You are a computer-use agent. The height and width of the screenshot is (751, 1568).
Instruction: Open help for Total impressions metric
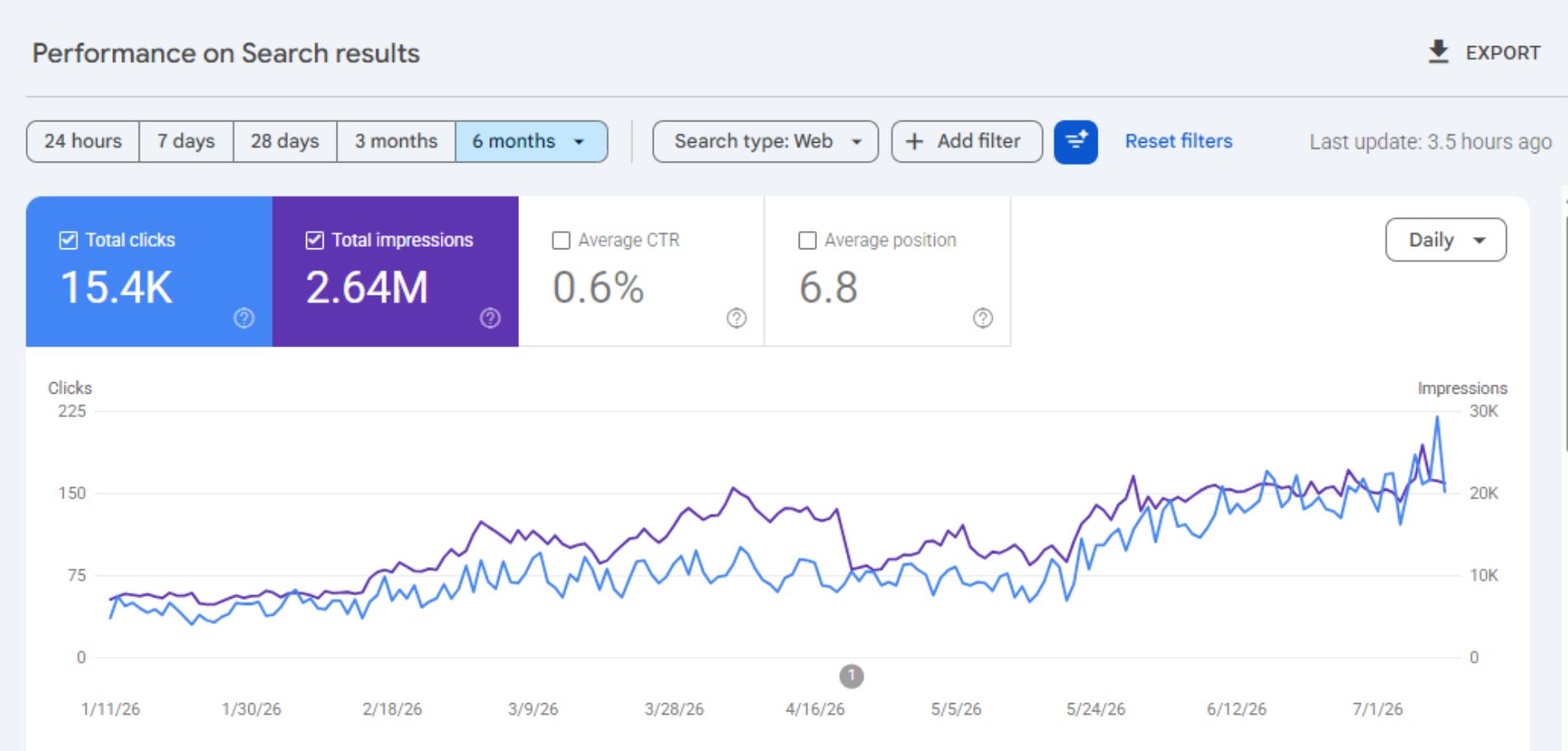click(490, 318)
